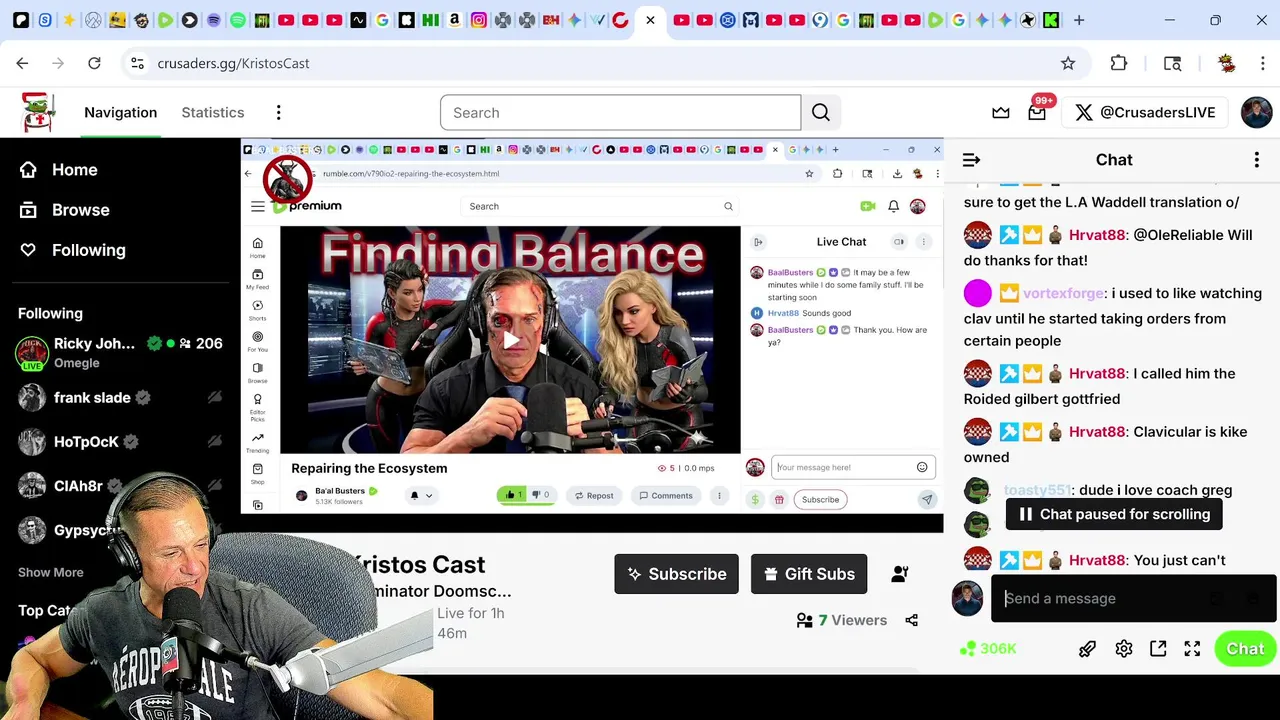Screen dimensions: 1280x720
Task: Open the Chrome profile avatar
Action: [1227, 63]
